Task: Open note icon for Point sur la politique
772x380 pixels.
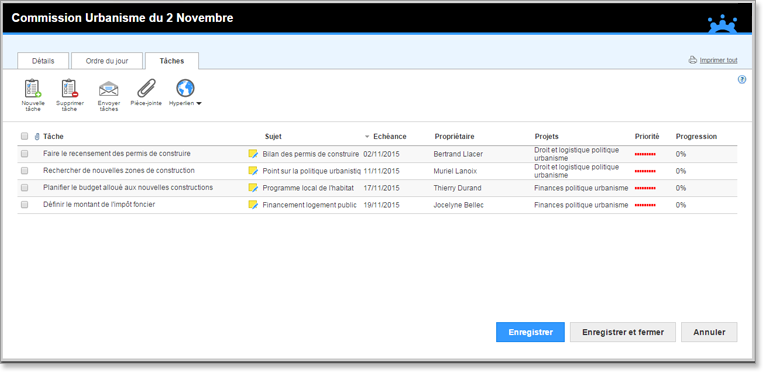Action: (x=253, y=171)
